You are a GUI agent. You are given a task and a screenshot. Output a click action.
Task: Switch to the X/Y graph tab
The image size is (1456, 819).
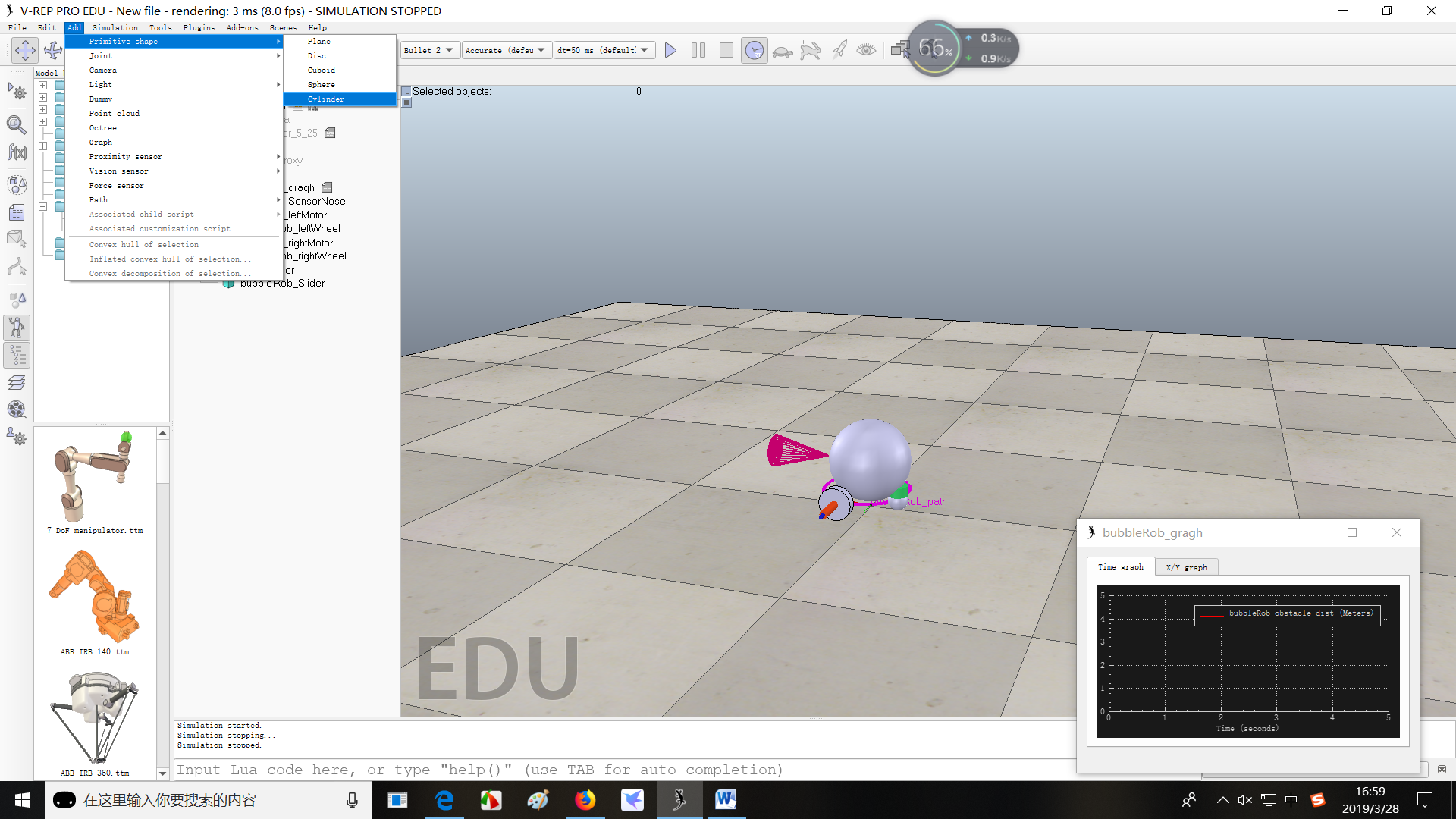pyautogui.click(x=1186, y=567)
